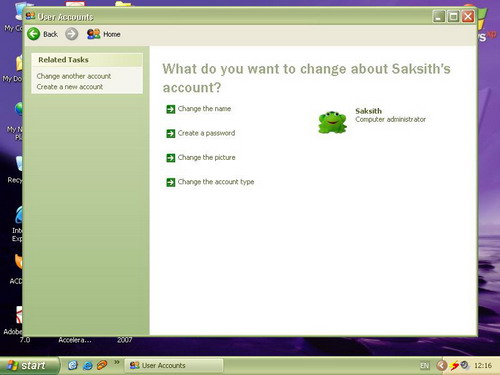Go to User Accounts Home
The width and height of the screenshot is (500, 375).
[103, 34]
